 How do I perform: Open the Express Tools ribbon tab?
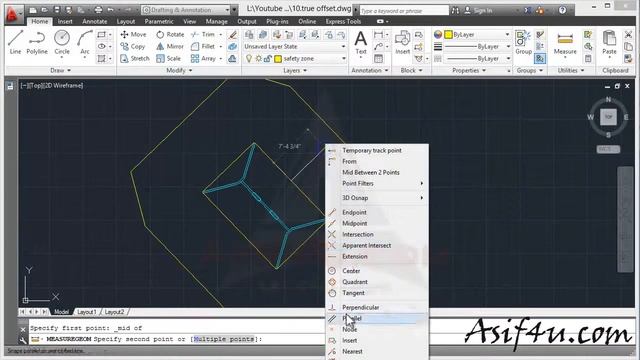343,22
